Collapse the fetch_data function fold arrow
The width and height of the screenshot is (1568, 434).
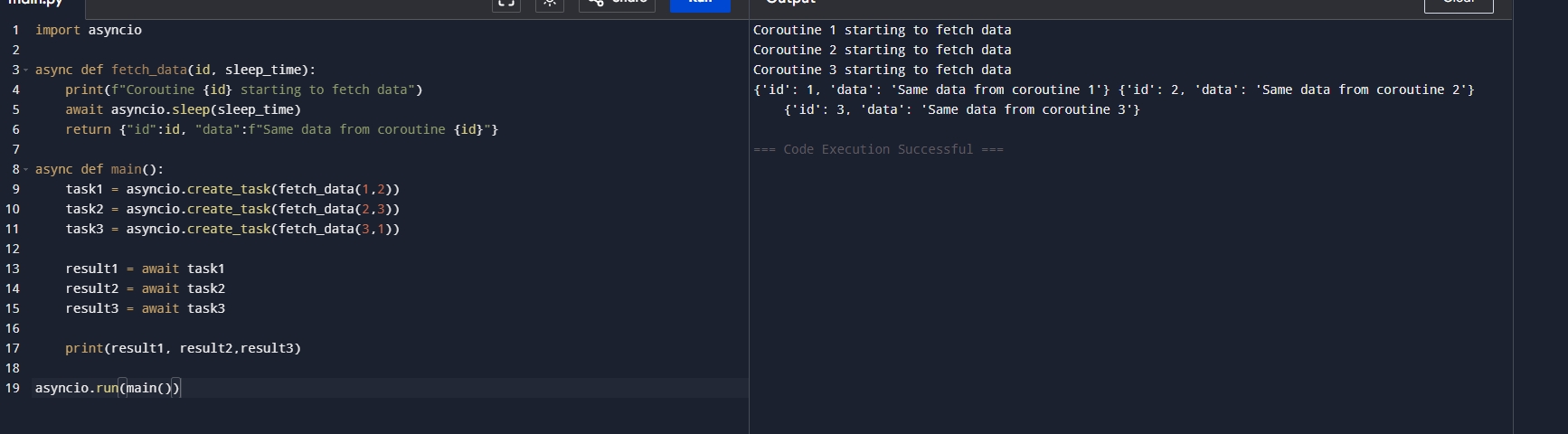tap(26, 70)
